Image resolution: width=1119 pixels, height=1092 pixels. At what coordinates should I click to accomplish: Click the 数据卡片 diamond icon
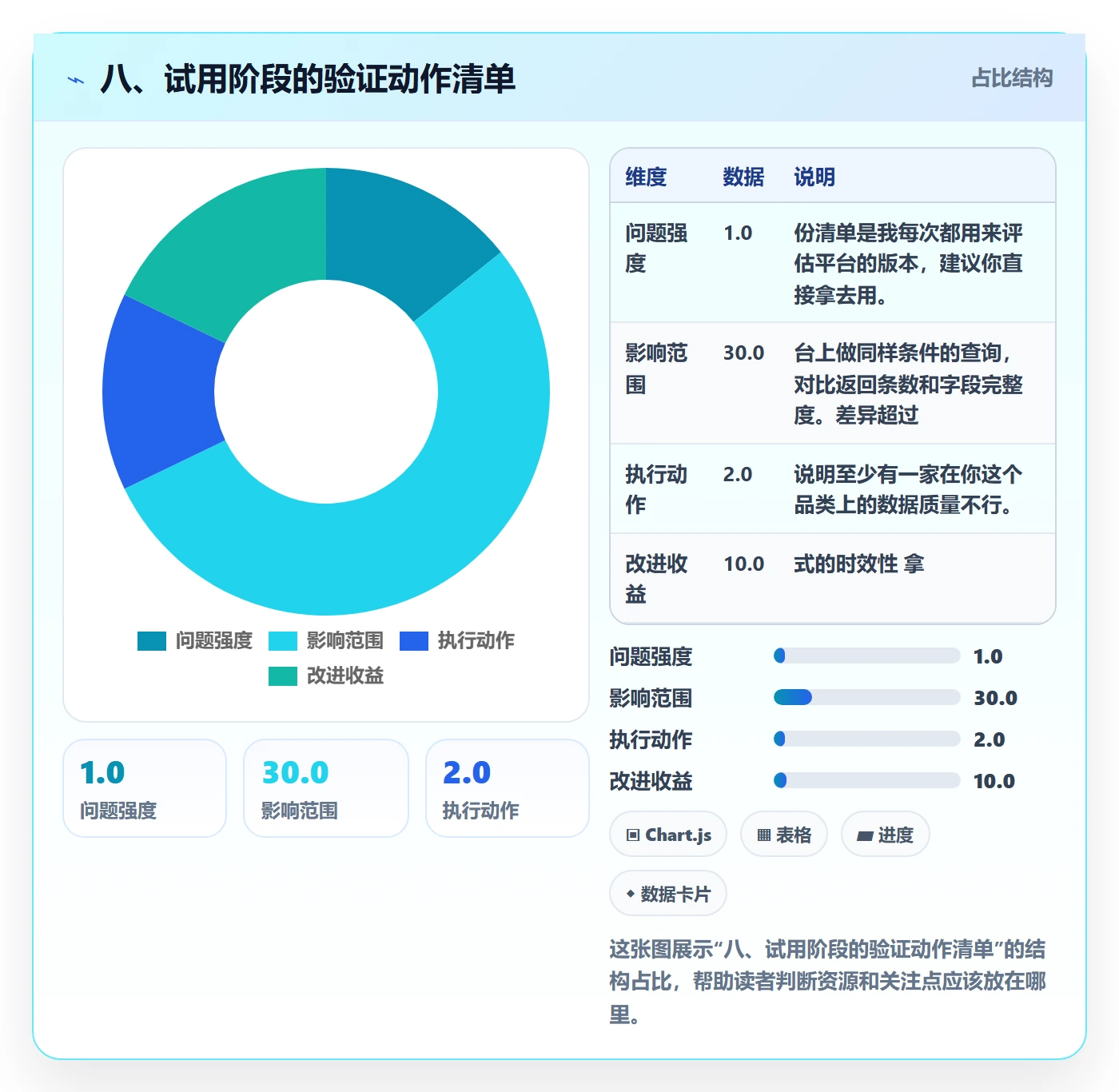tap(631, 894)
